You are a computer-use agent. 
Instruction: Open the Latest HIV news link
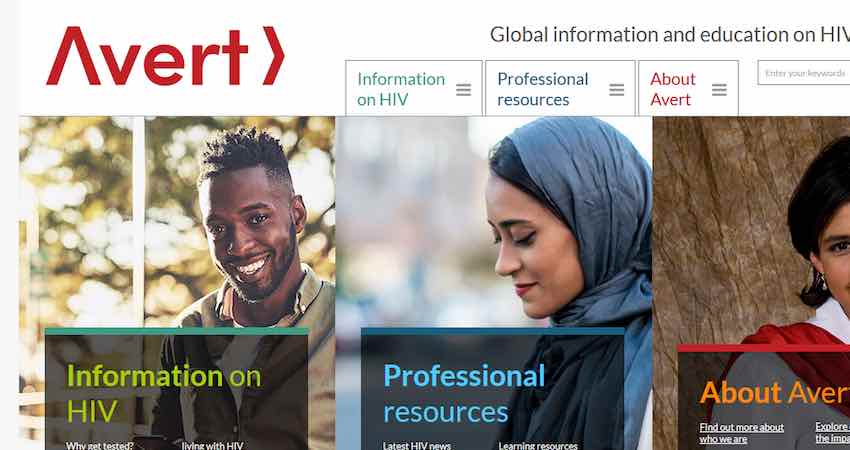tap(416, 446)
